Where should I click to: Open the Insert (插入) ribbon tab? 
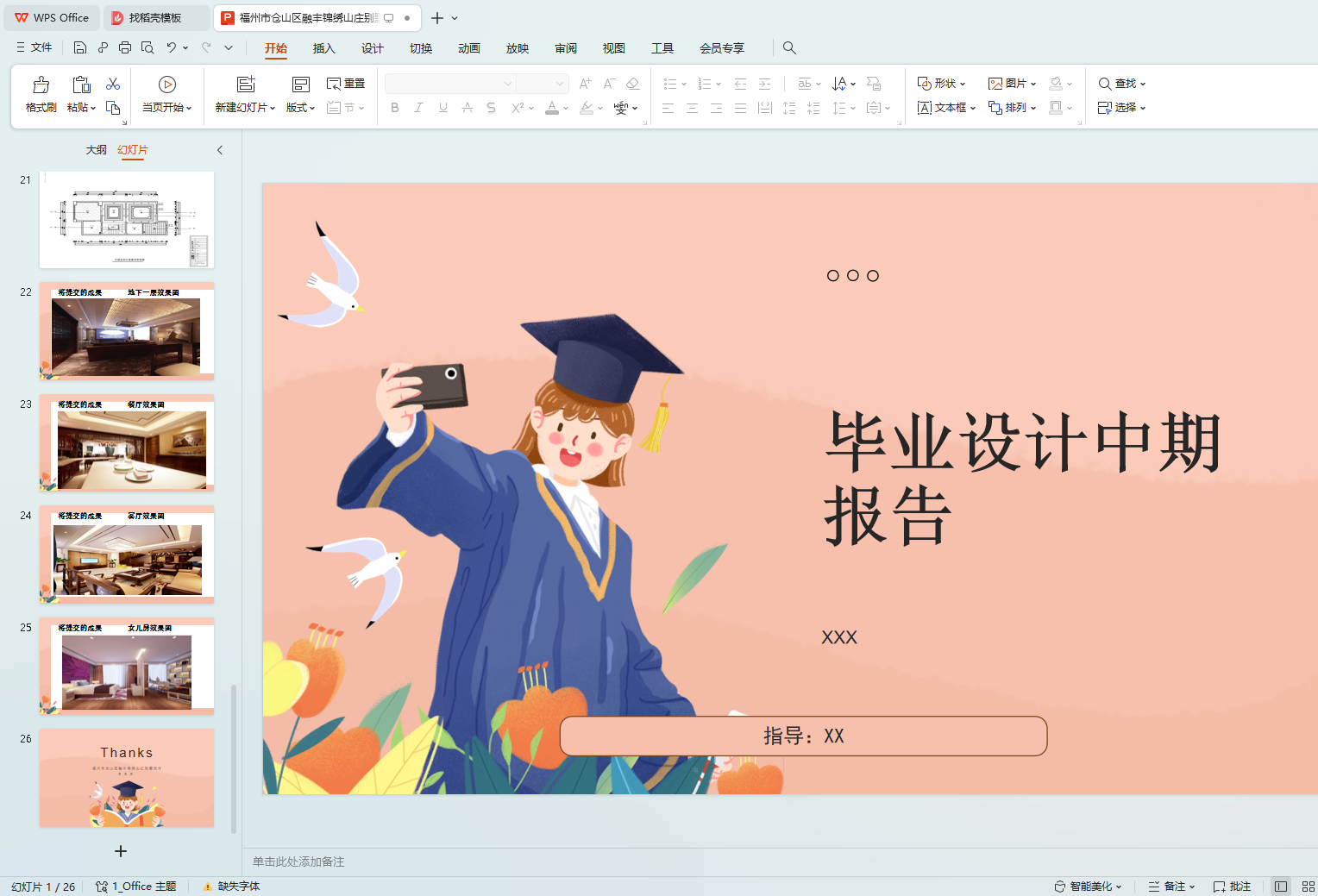323,48
